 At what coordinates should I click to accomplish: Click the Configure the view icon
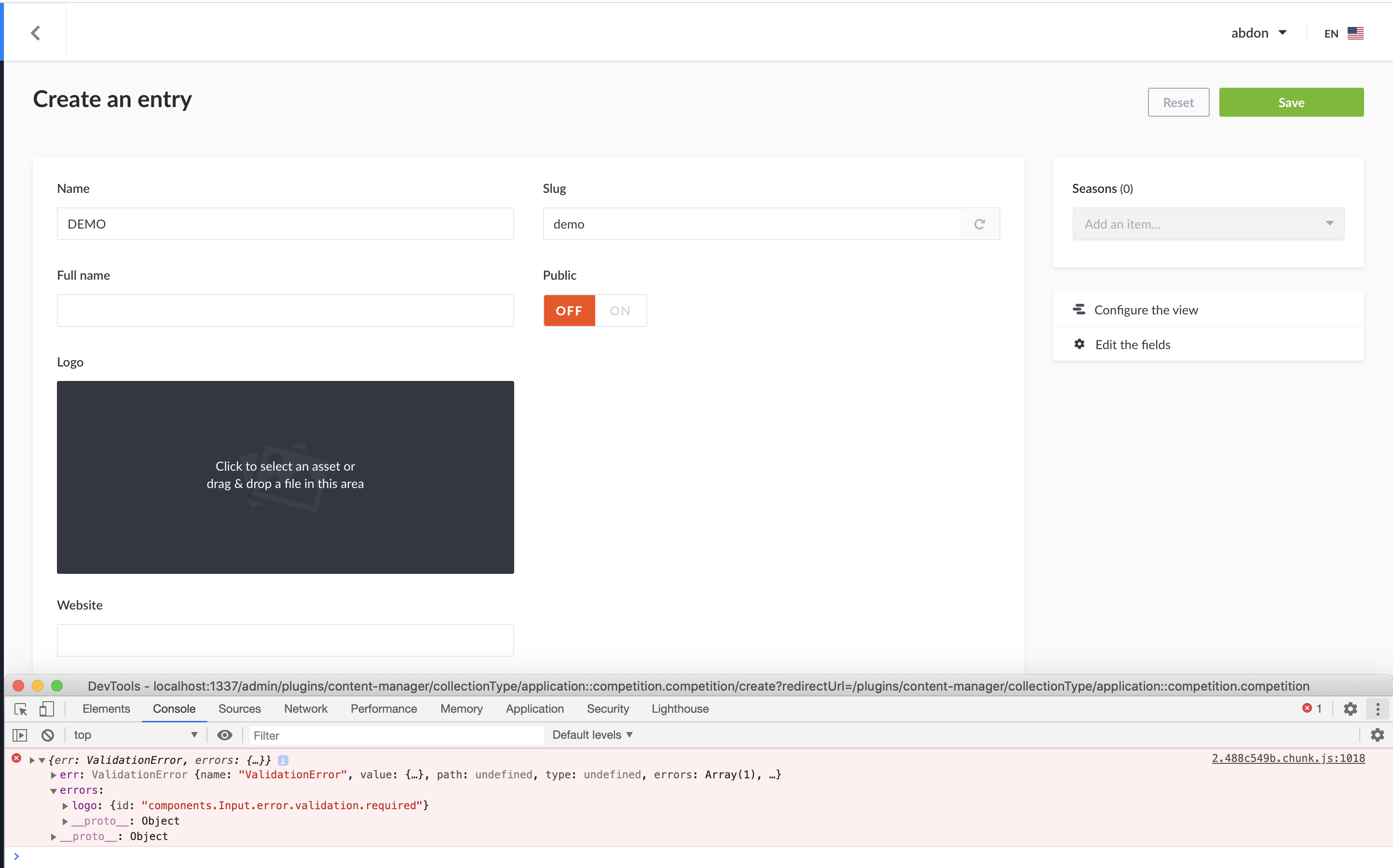tap(1079, 310)
